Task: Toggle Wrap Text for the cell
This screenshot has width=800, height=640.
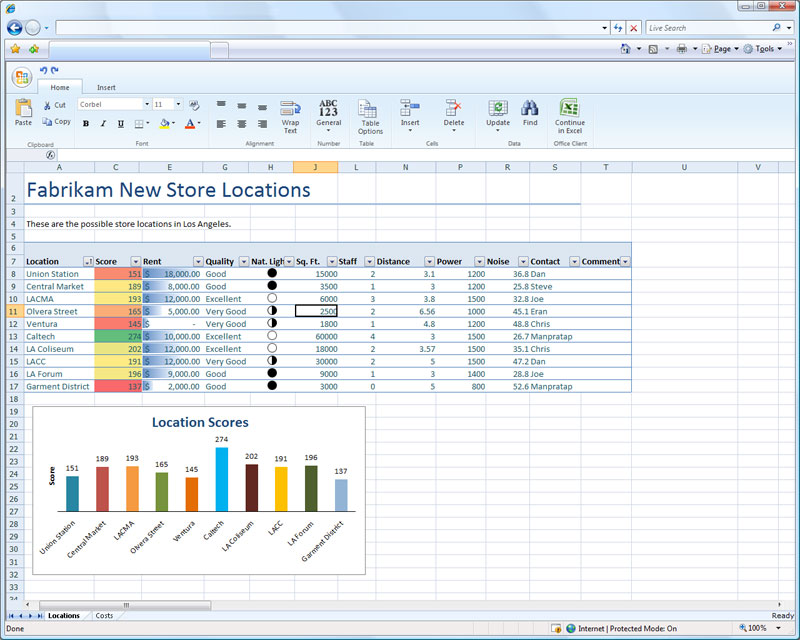Action: [290, 115]
